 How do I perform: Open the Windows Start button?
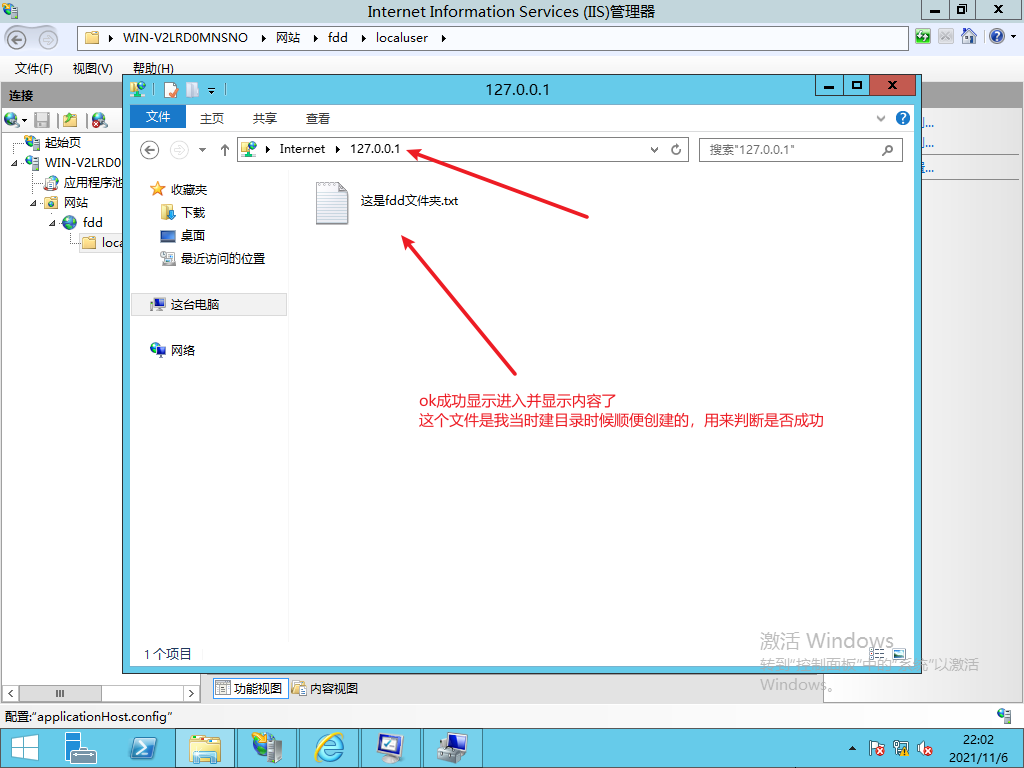point(24,748)
